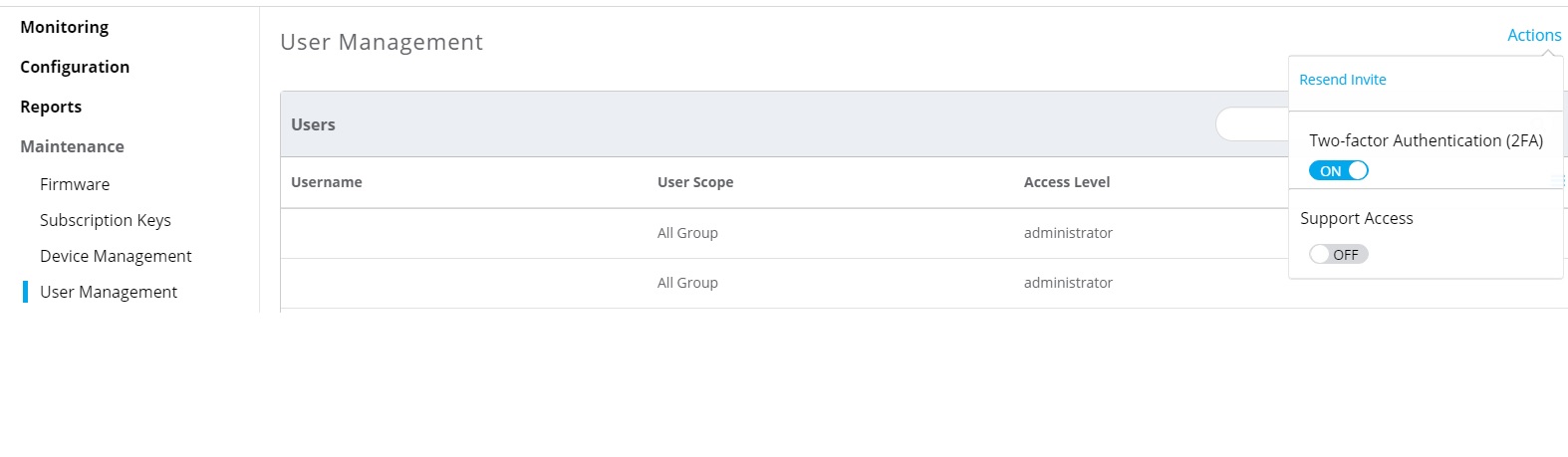Sort by User Scope column header
The width and height of the screenshot is (1568, 457).
(x=695, y=182)
